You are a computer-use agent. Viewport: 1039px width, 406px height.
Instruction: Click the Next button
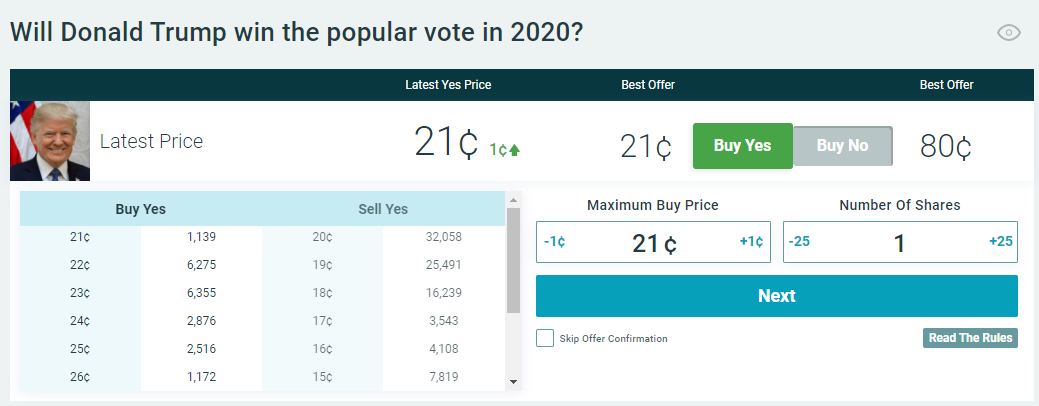coord(776,296)
